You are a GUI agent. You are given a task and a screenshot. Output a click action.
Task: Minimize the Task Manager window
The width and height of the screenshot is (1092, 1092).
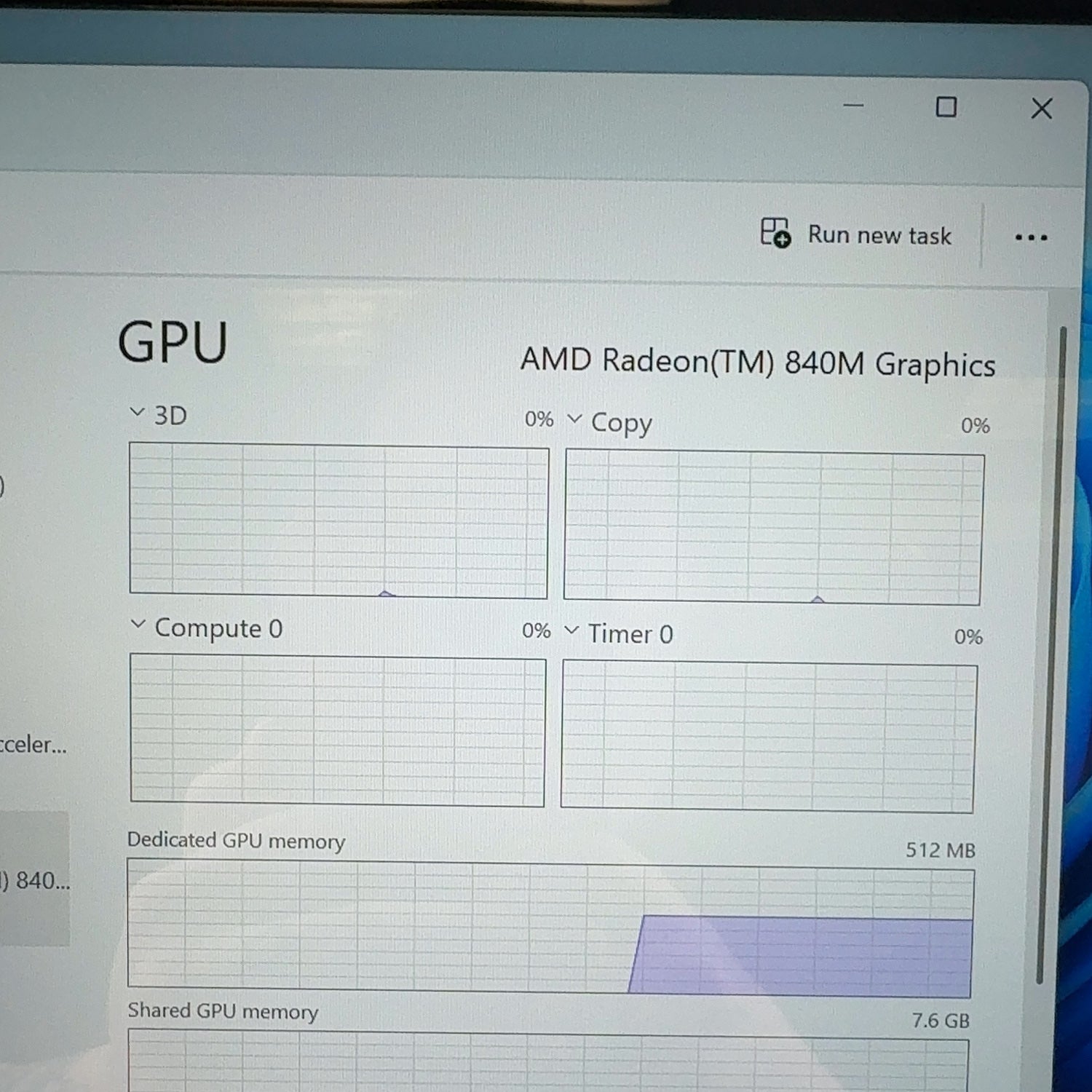click(853, 106)
